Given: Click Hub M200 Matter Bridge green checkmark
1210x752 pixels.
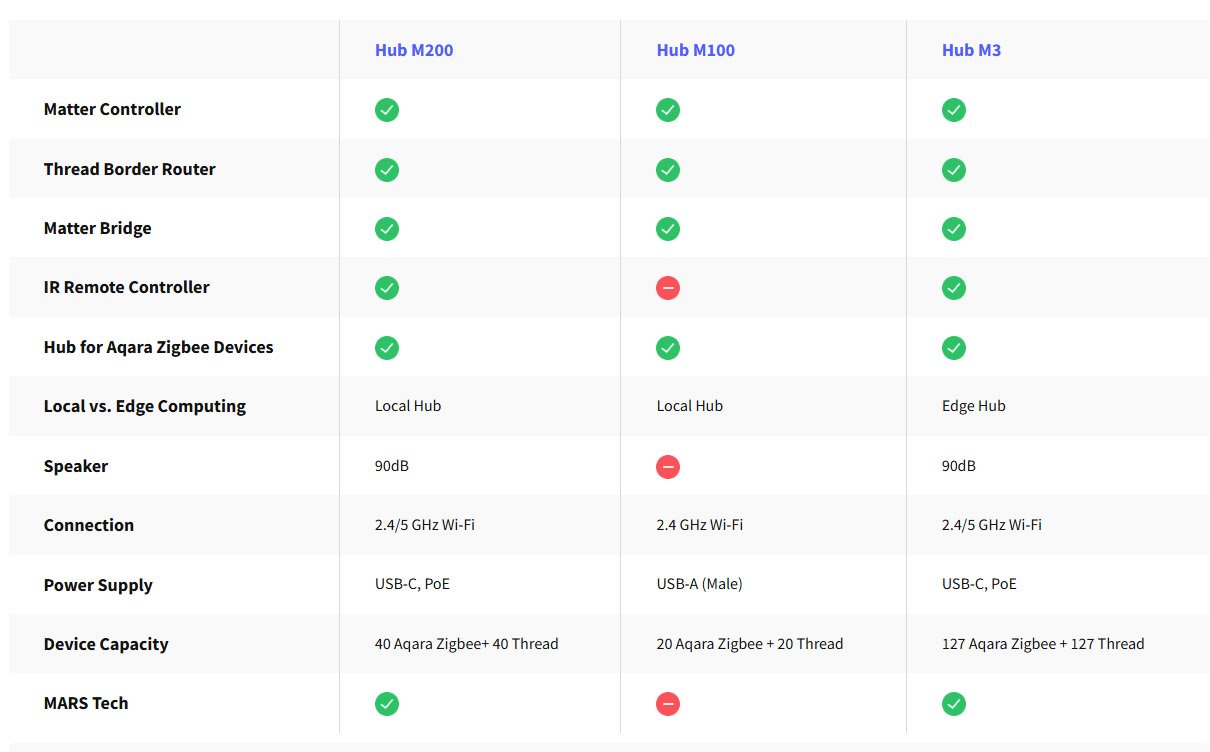Looking at the screenshot, I should 387,229.
